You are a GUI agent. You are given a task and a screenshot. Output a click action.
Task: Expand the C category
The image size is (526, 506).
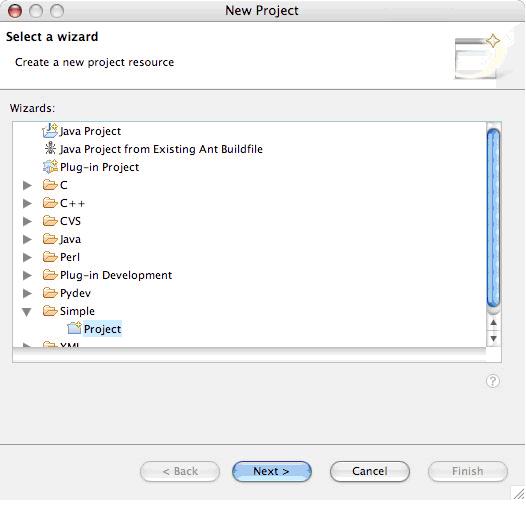click(x=27, y=185)
